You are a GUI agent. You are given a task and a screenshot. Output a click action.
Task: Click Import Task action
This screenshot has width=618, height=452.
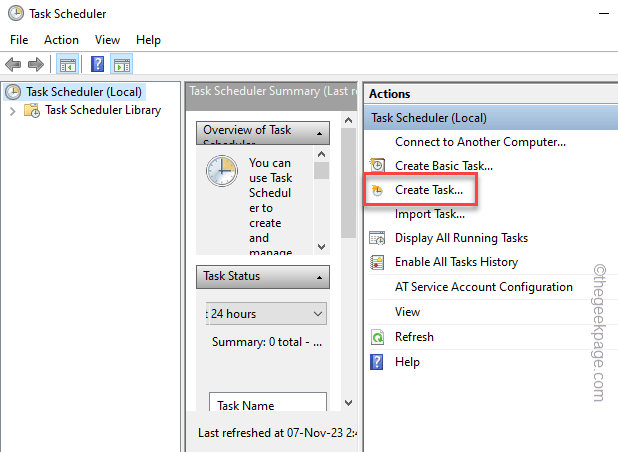(430, 214)
